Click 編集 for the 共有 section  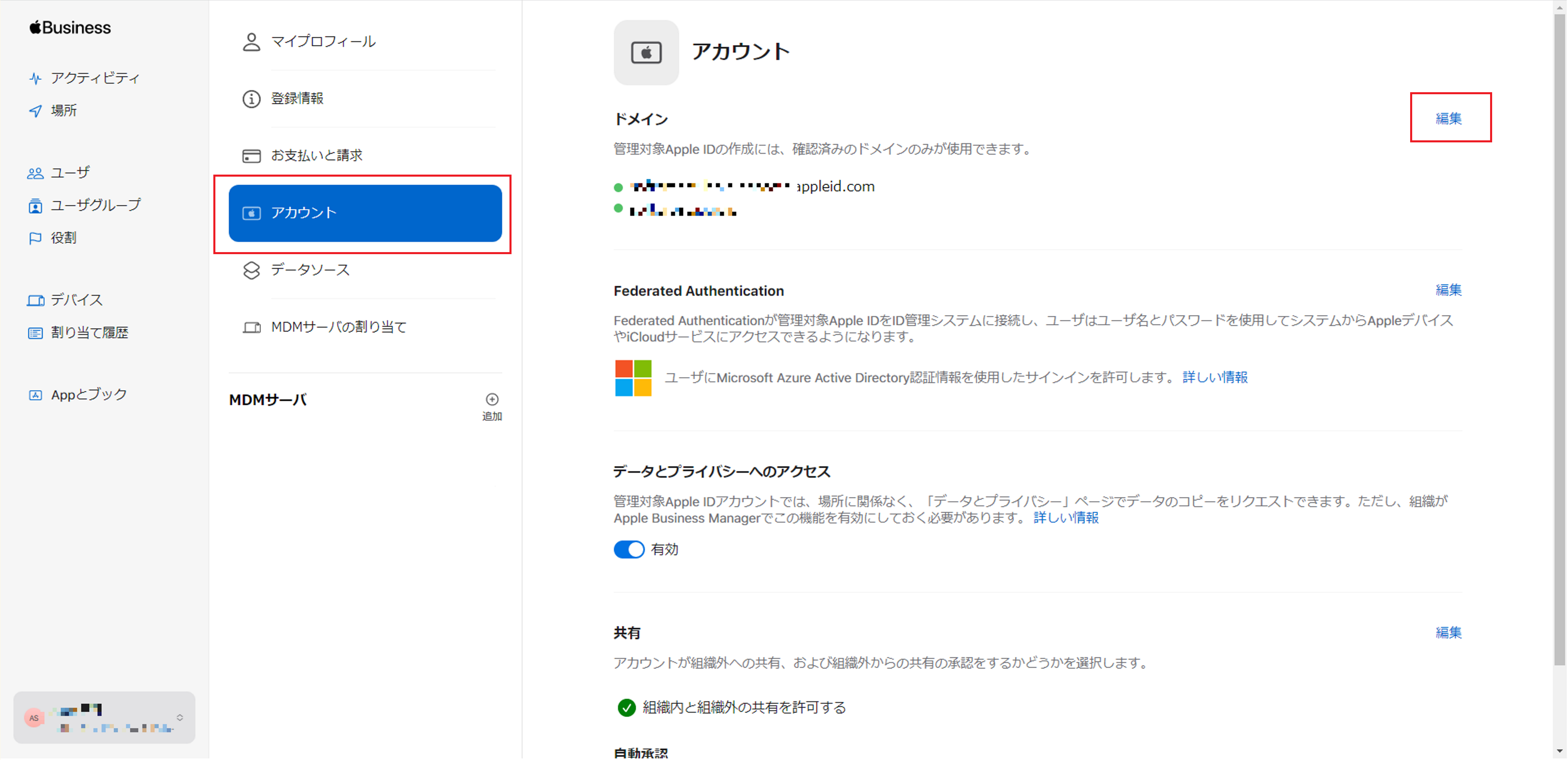point(1449,633)
